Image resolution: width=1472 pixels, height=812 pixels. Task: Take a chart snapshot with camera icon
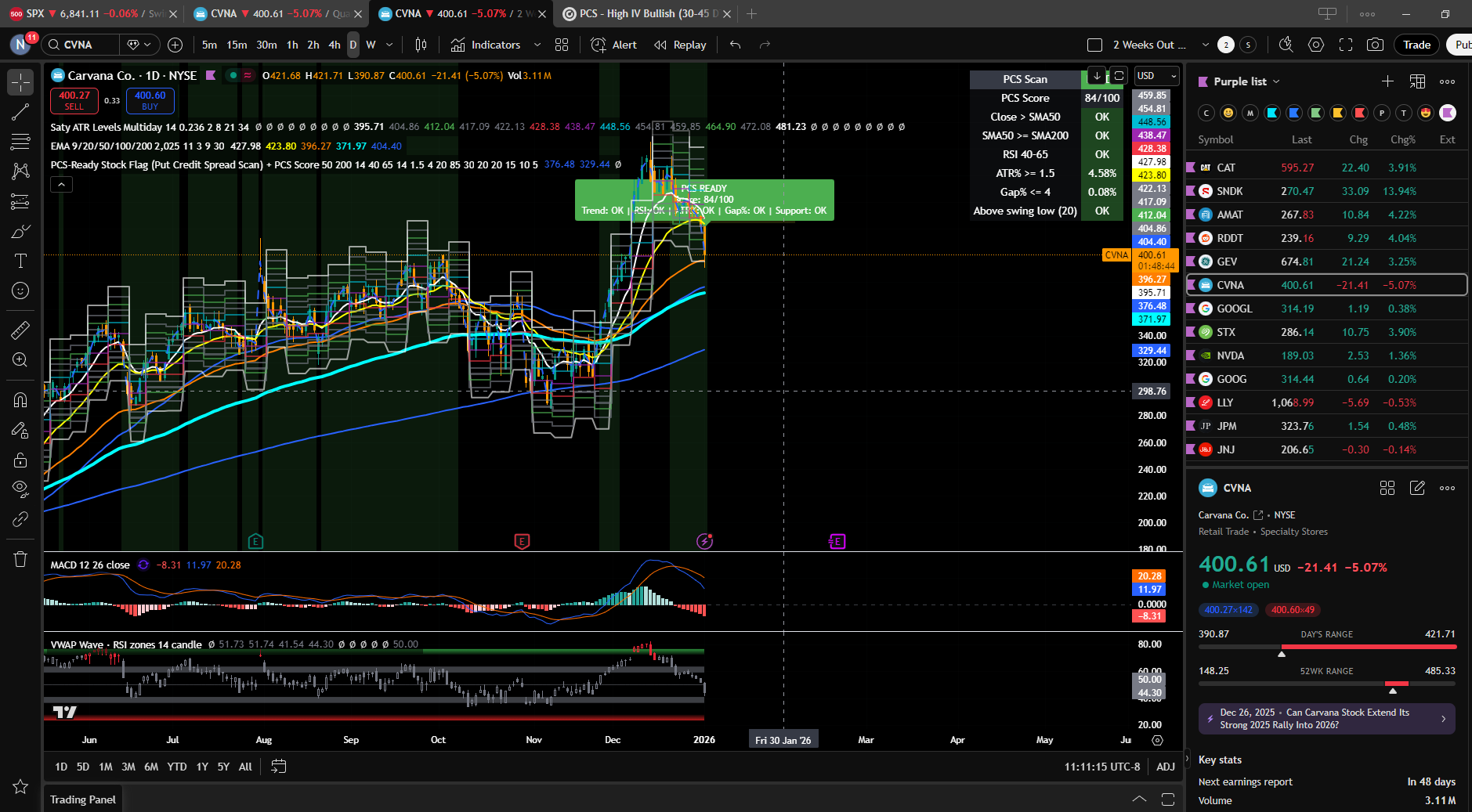1375,45
